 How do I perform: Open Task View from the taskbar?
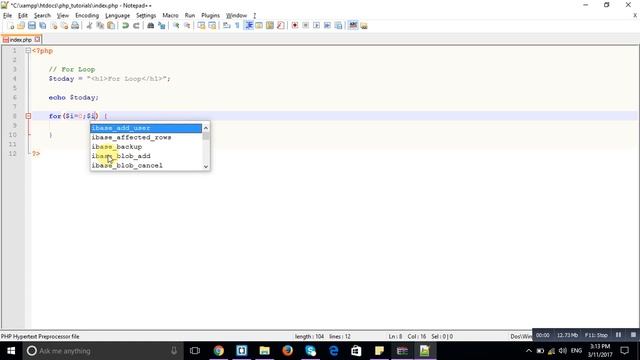(x=195, y=351)
